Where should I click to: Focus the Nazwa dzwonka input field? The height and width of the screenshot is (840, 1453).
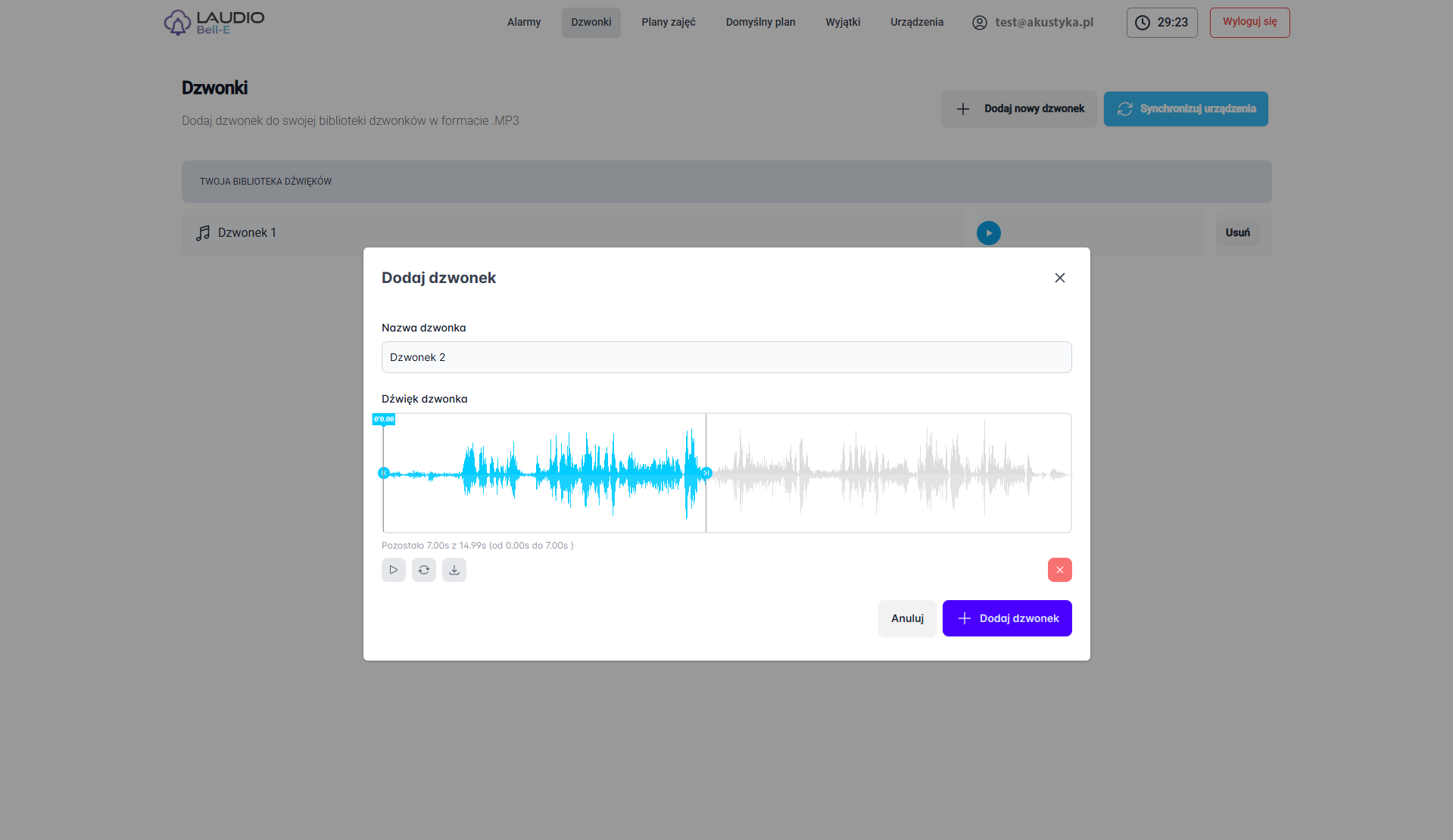tap(726, 357)
